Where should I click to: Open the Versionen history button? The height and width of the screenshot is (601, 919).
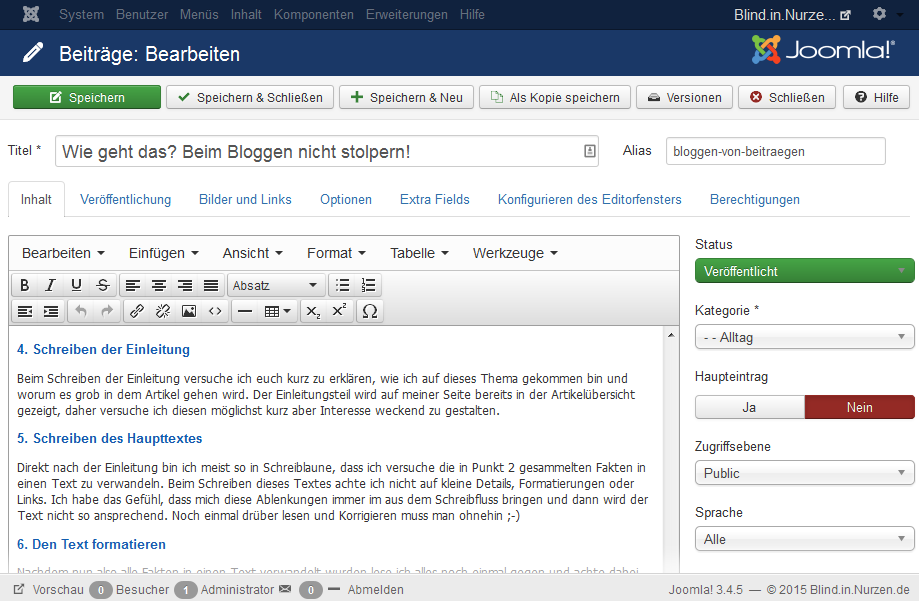tap(685, 97)
